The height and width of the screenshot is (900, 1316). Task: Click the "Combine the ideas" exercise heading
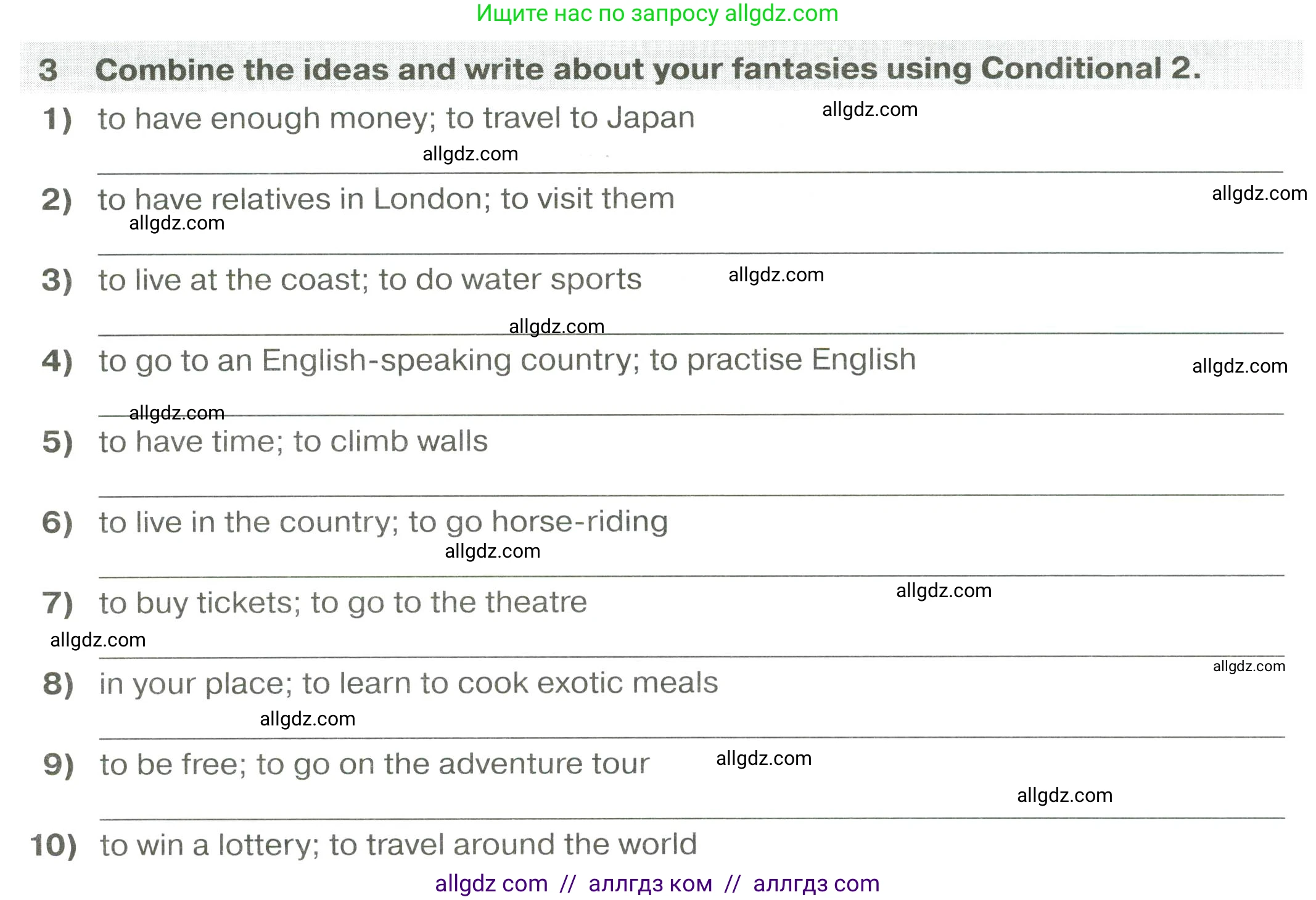(x=648, y=68)
